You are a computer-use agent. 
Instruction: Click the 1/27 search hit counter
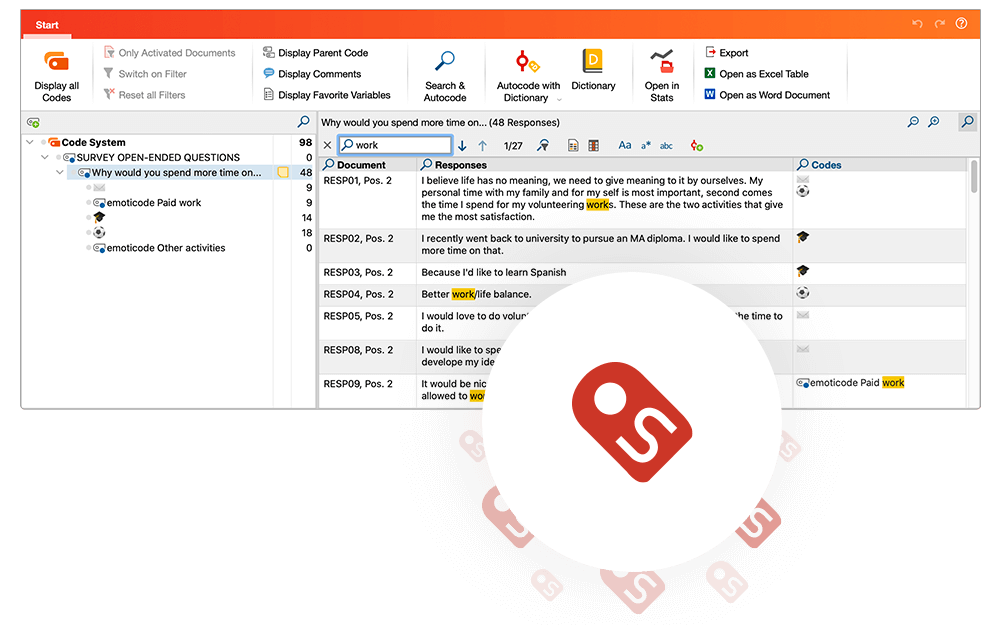click(513, 146)
